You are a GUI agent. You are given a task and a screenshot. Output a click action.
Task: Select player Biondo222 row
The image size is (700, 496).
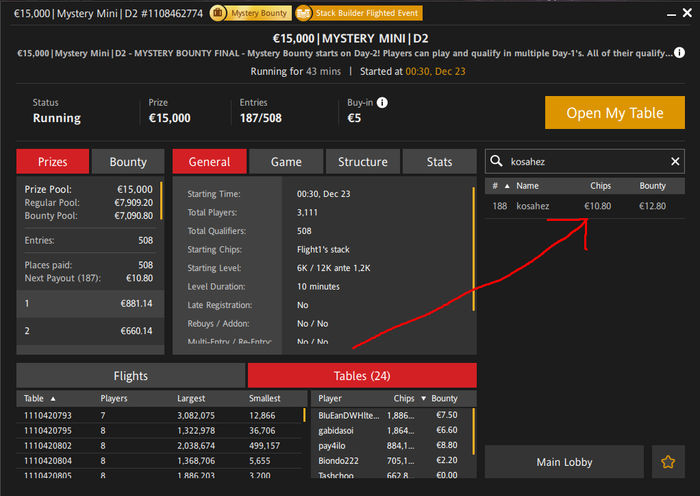click(x=391, y=461)
